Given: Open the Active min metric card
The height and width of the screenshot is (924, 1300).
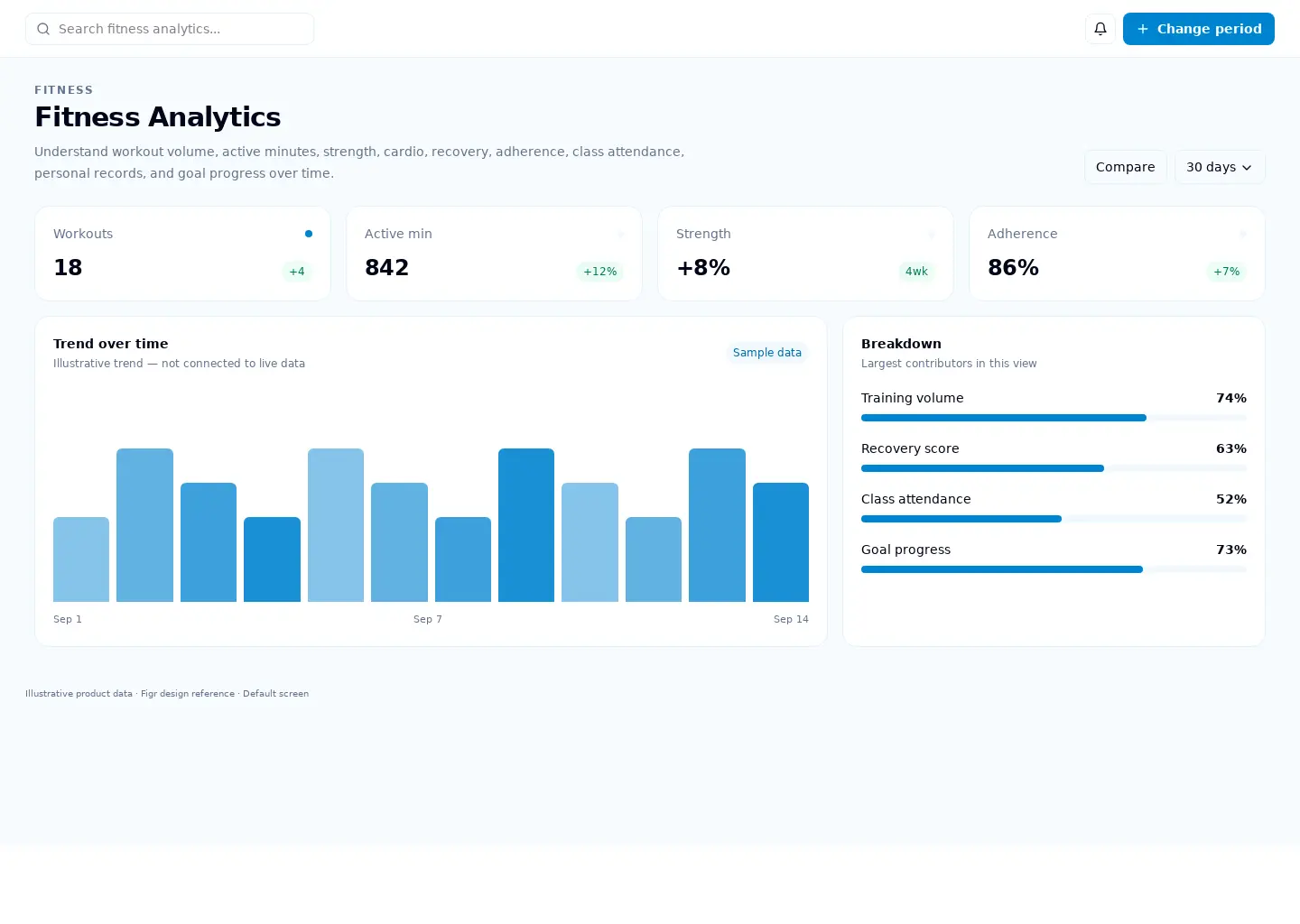Looking at the screenshot, I should point(494,254).
